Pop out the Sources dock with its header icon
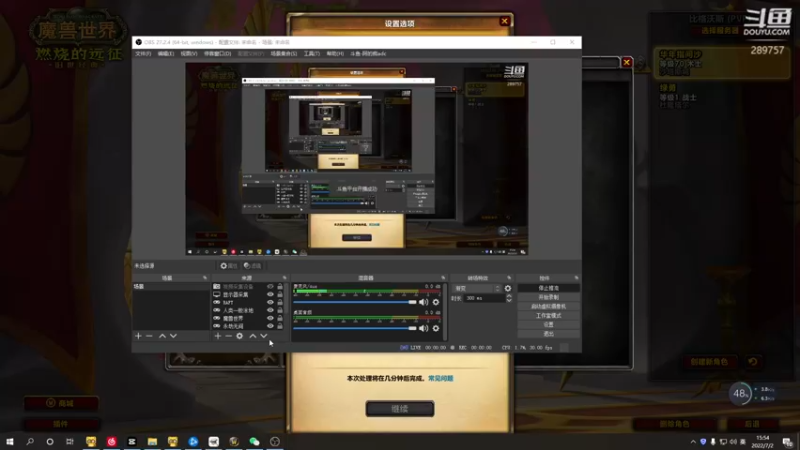This screenshot has height=450, width=800. (x=285, y=278)
